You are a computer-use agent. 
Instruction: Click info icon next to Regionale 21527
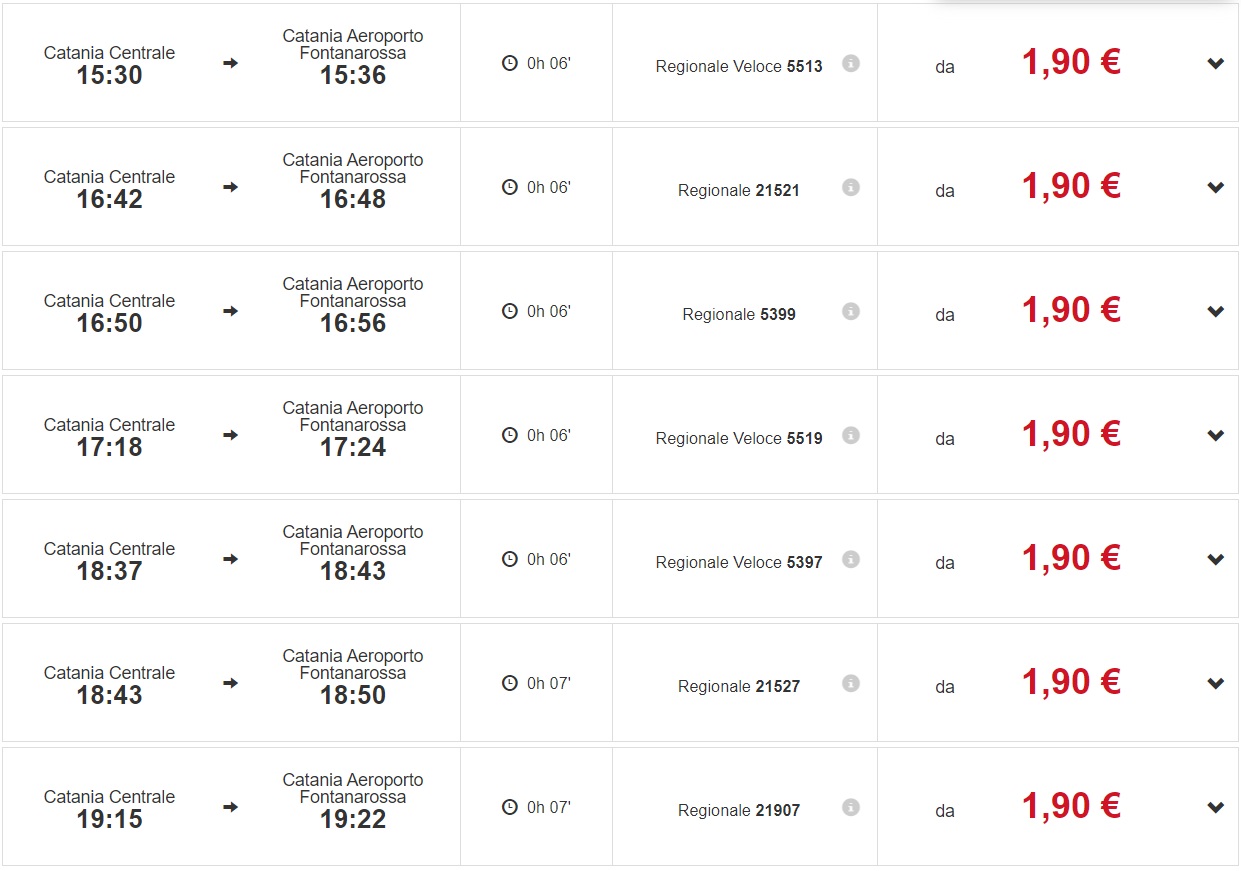(850, 683)
